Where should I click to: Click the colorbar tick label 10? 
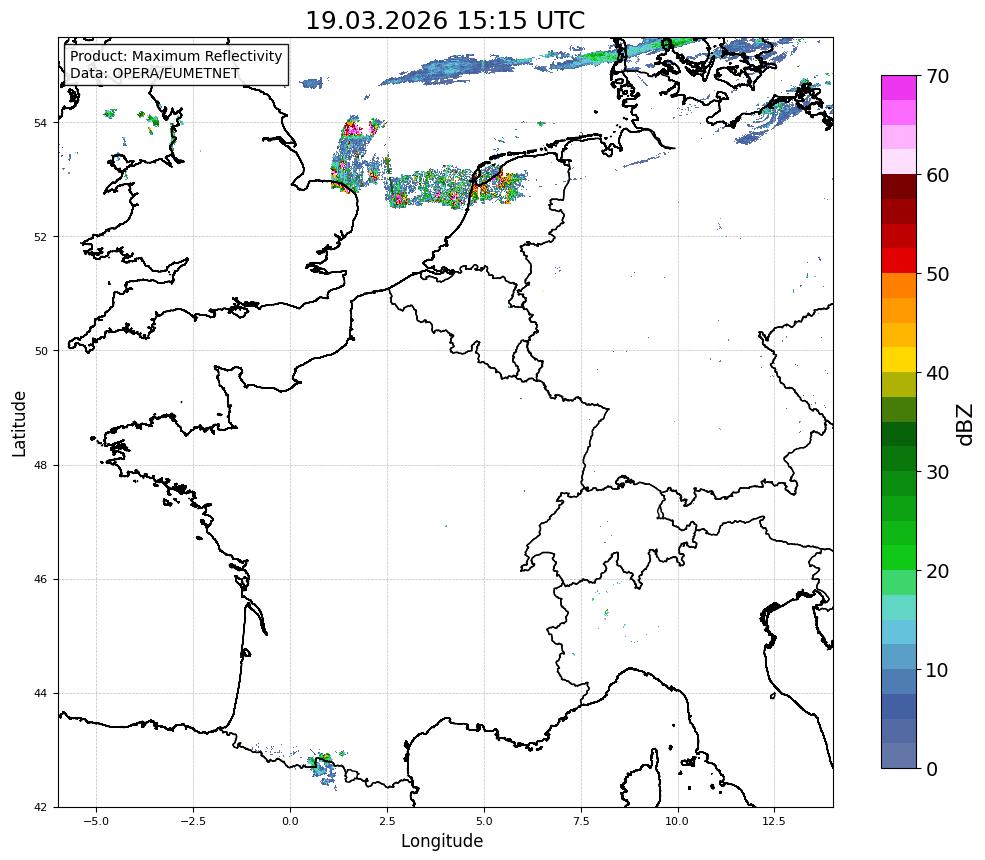pos(937,670)
